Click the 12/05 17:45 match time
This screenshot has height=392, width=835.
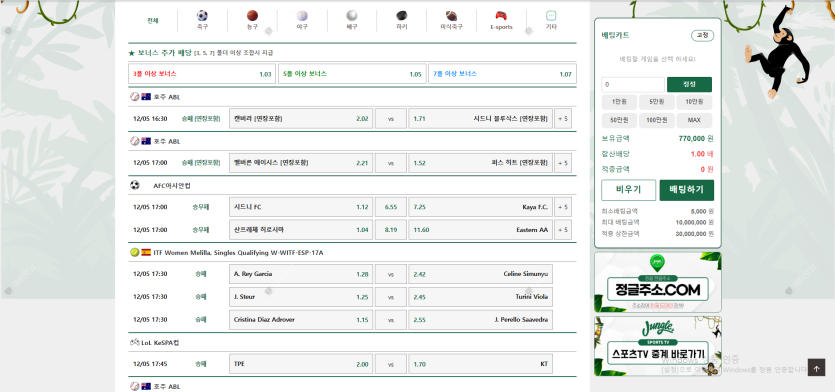(150, 364)
